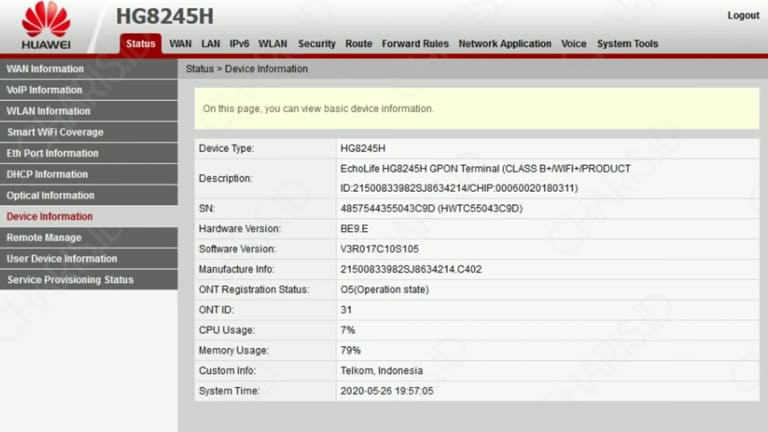Open User Device Information page
Image resolution: width=768 pixels, height=432 pixels.
pos(89,259)
